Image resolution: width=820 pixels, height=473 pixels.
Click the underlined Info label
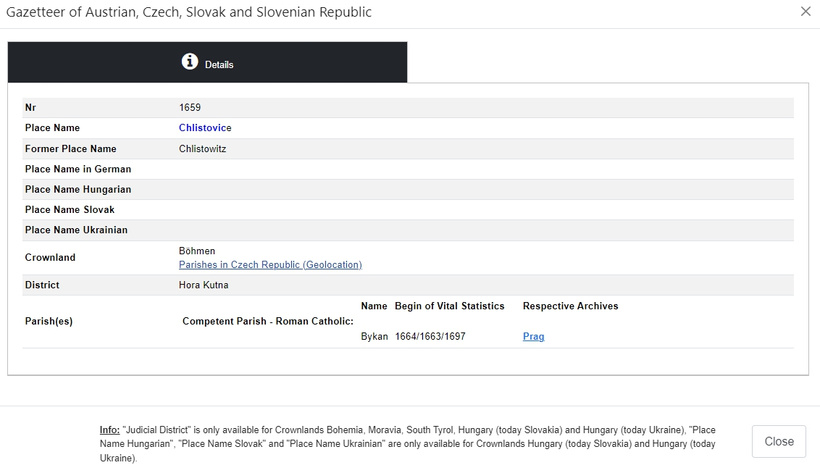point(110,430)
